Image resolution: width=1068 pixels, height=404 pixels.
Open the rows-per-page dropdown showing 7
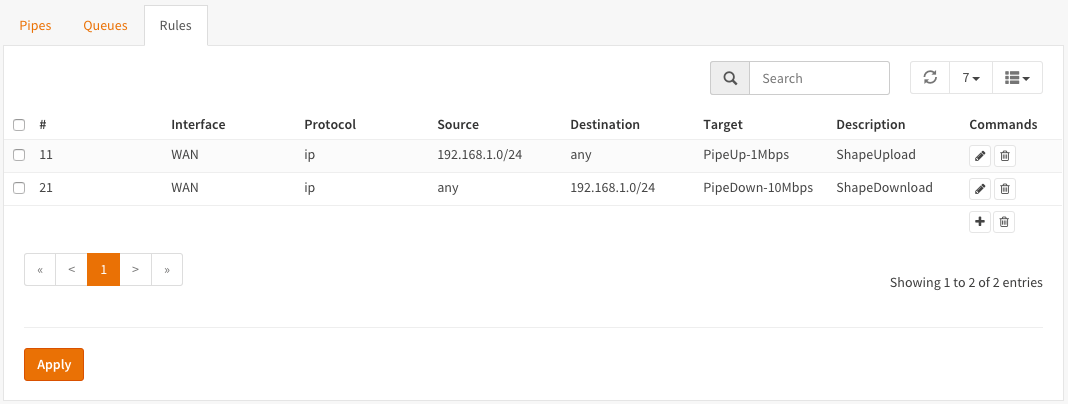[x=970, y=78]
